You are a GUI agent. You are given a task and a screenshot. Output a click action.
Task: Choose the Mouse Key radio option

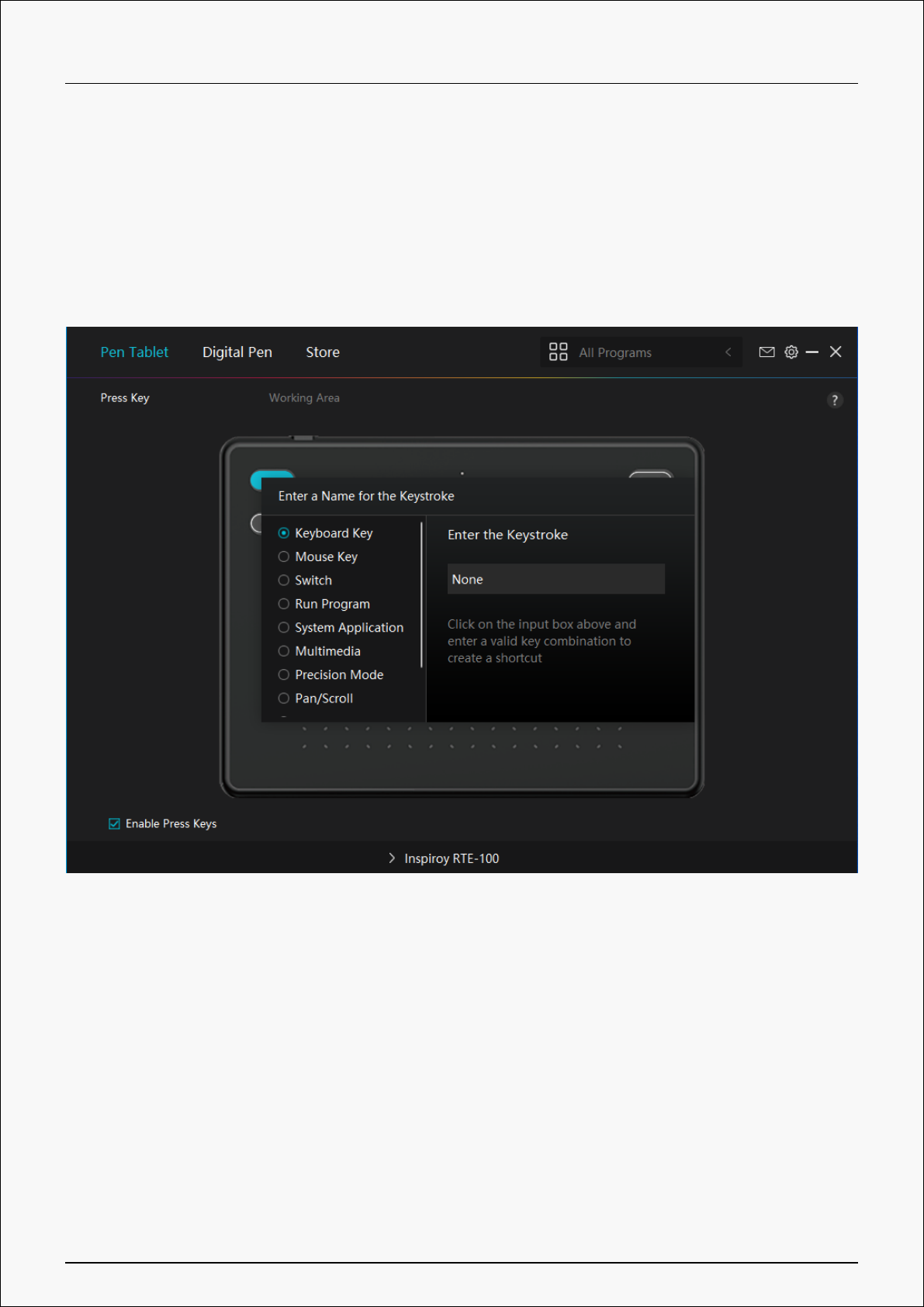(284, 557)
